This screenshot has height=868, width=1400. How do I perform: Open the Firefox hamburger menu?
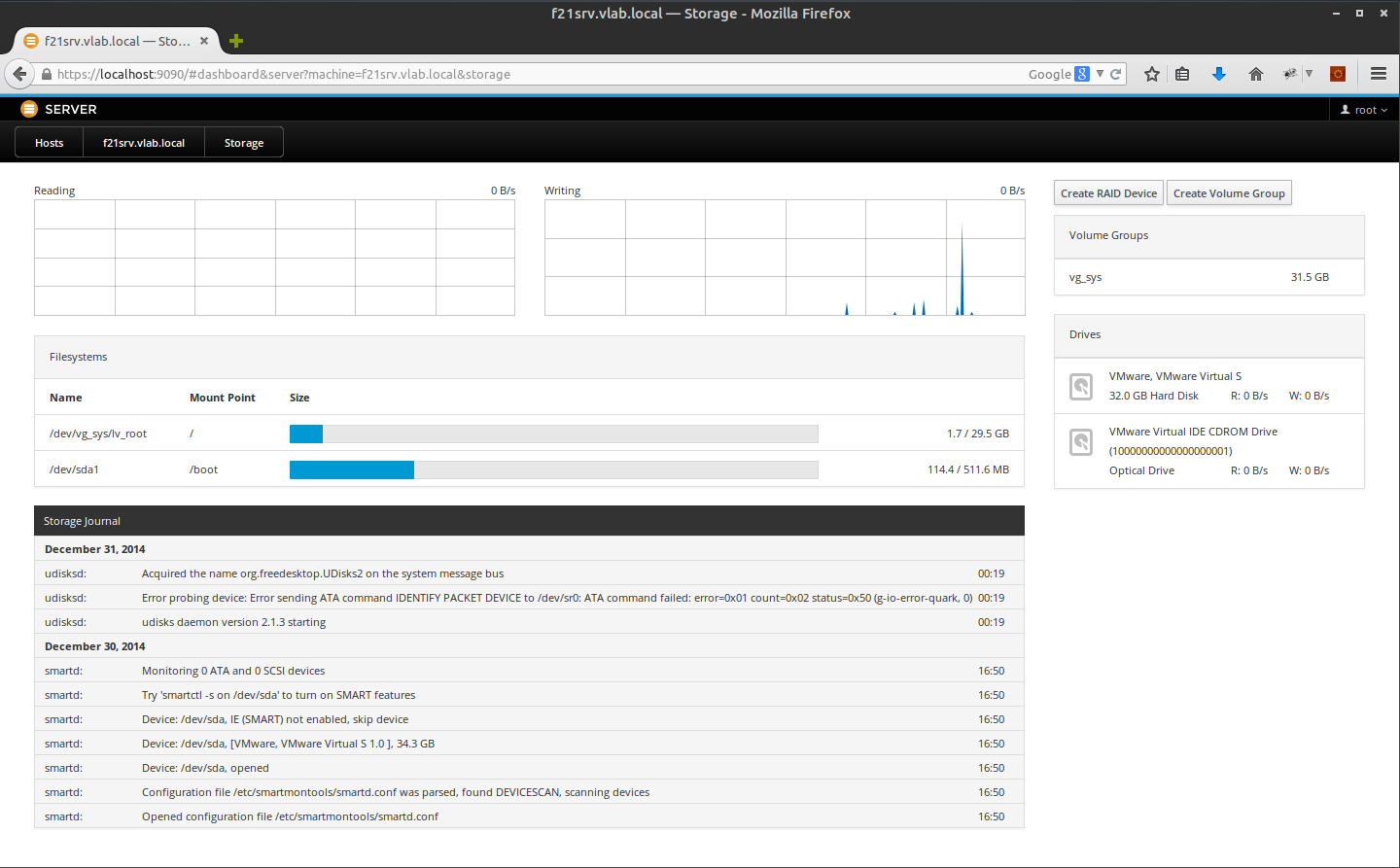[1378, 74]
